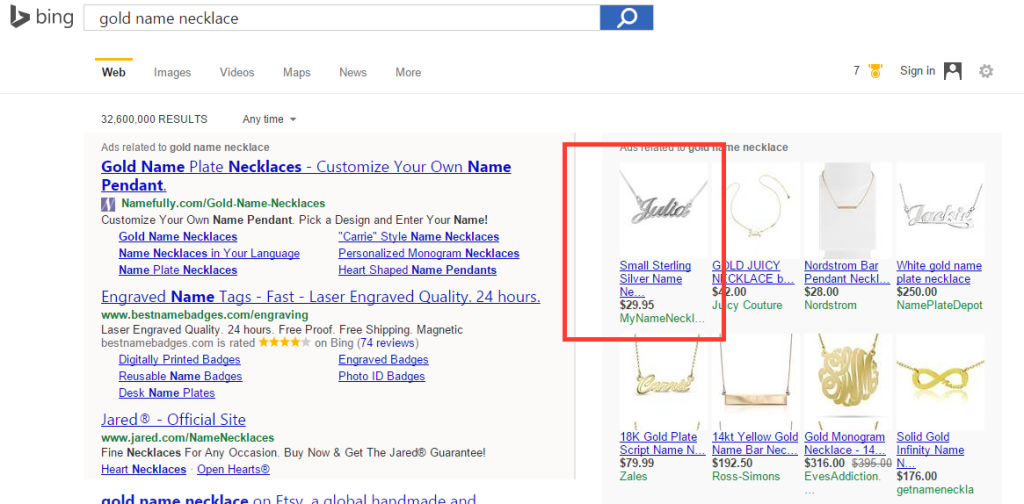Click Reusable Name Badges link

(x=180, y=377)
